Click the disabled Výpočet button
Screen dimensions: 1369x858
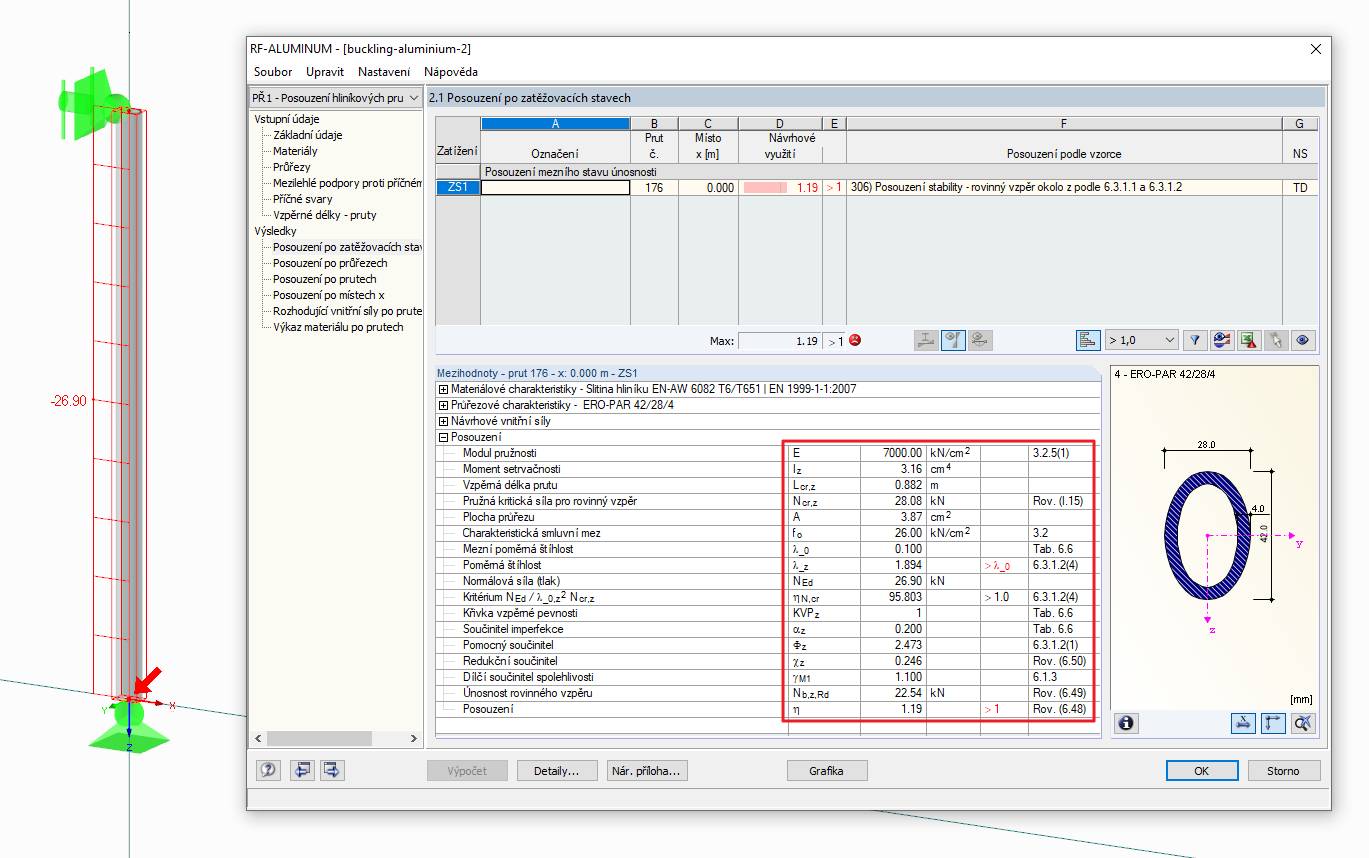[467, 771]
